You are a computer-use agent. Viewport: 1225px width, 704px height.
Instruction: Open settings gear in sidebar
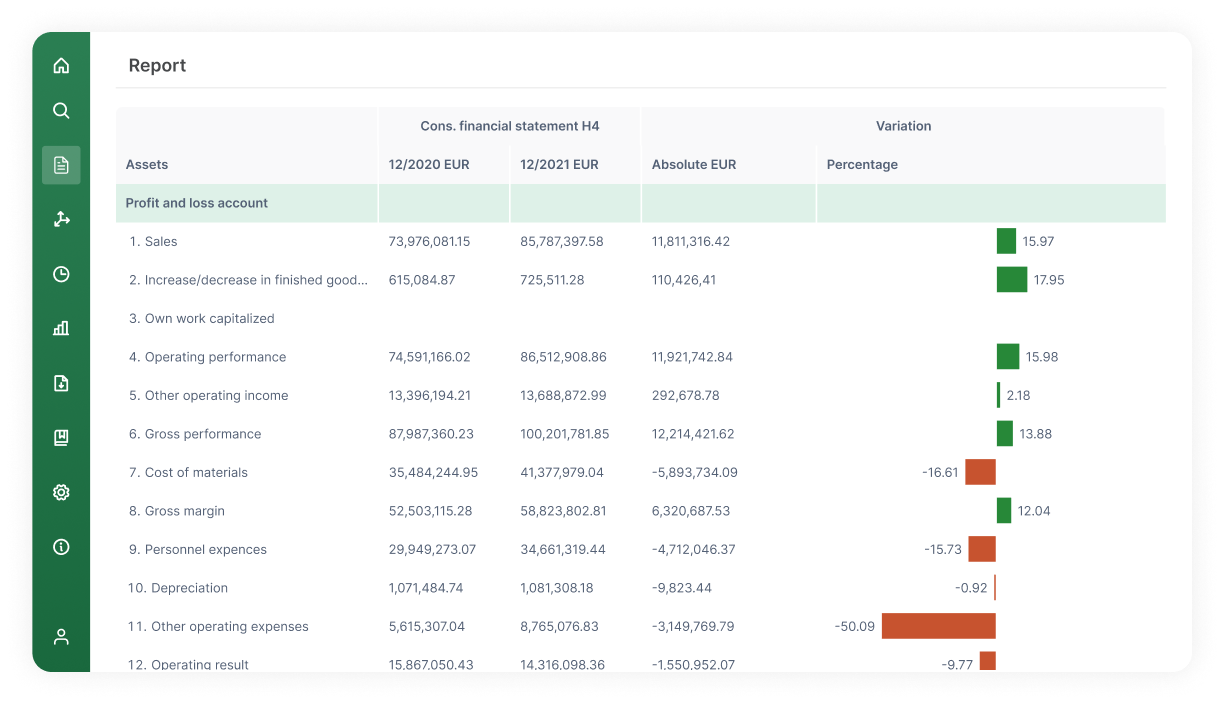(x=61, y=492)
